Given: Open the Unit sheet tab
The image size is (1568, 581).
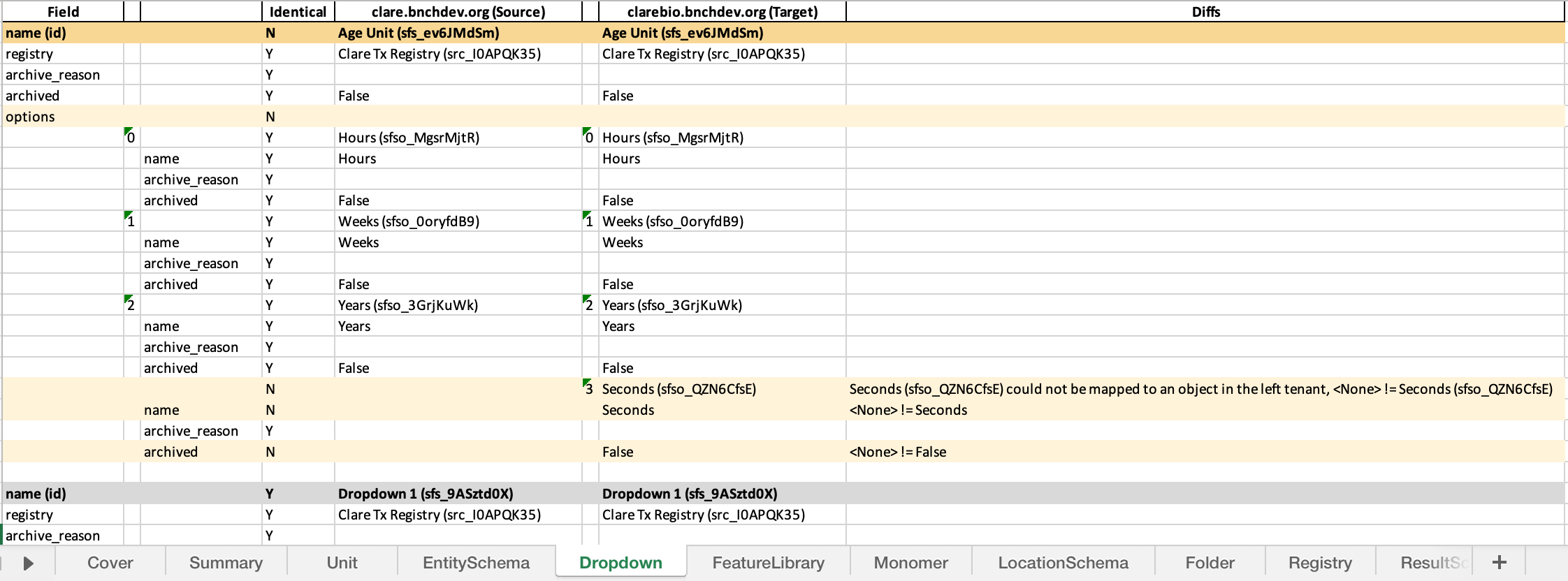Looking at the screenshot, I should [342, 563].
